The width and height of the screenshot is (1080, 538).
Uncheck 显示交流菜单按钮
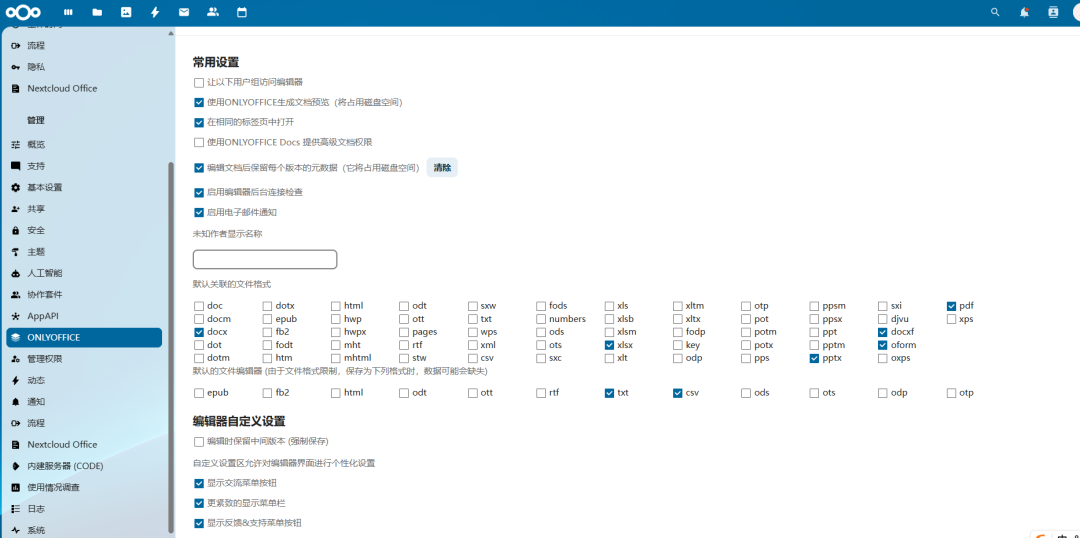[x=199, y=483]
